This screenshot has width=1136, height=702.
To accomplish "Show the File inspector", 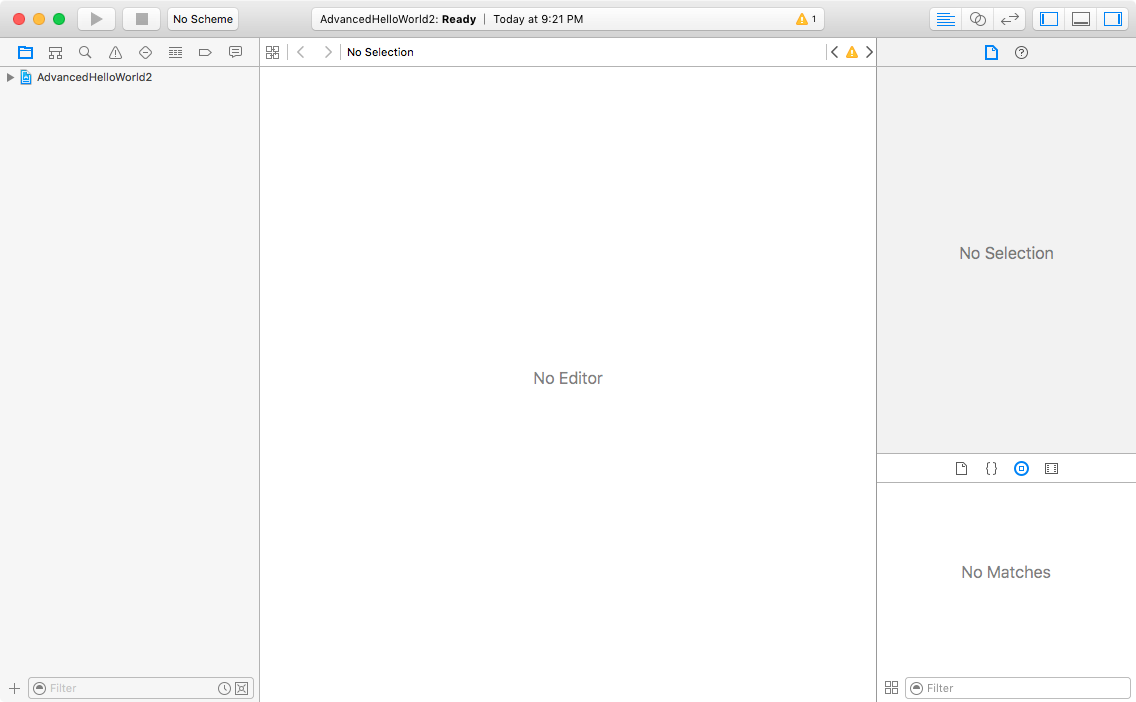I will coord(991,52).
